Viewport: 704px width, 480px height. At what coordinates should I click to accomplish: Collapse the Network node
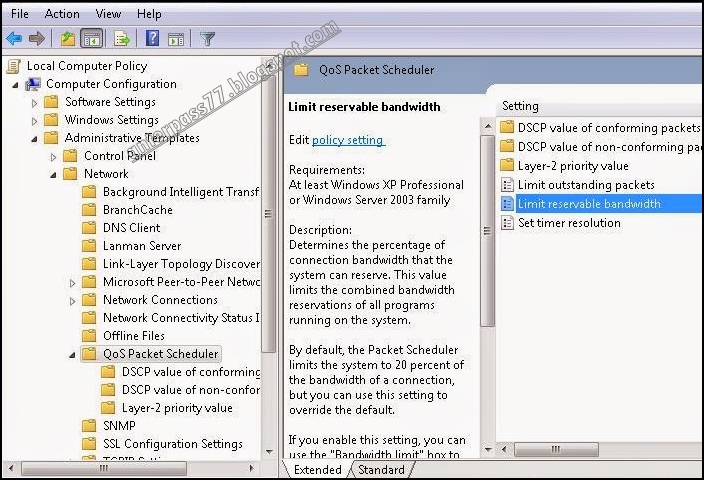pyautogui.click(x=53, y=175)
